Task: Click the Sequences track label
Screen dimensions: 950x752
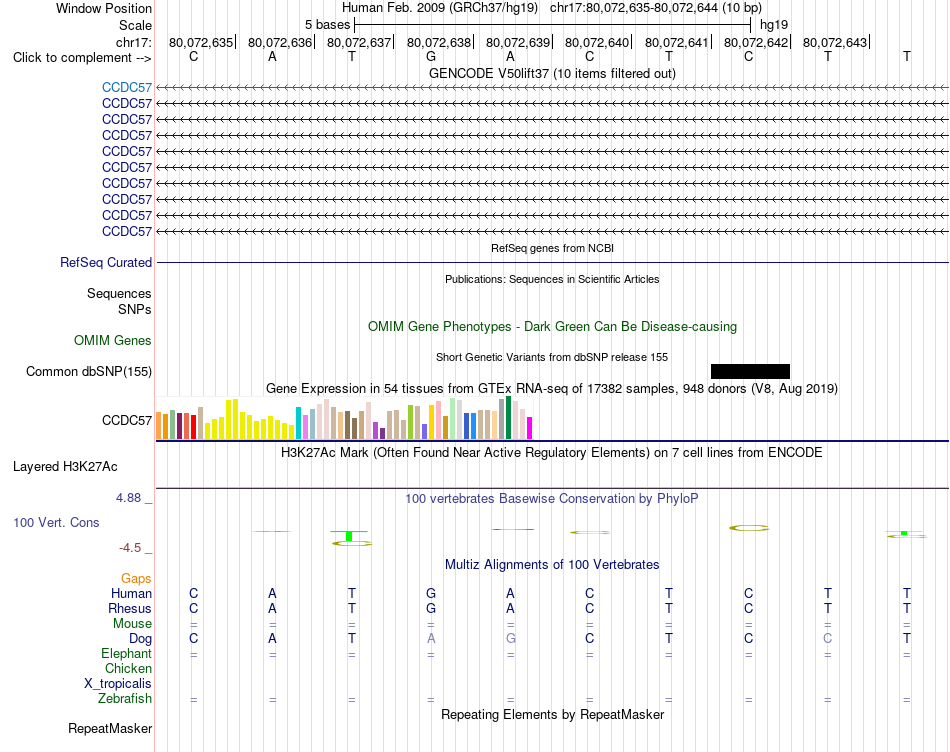Action: pyautogui.click(x=119, y=294)
